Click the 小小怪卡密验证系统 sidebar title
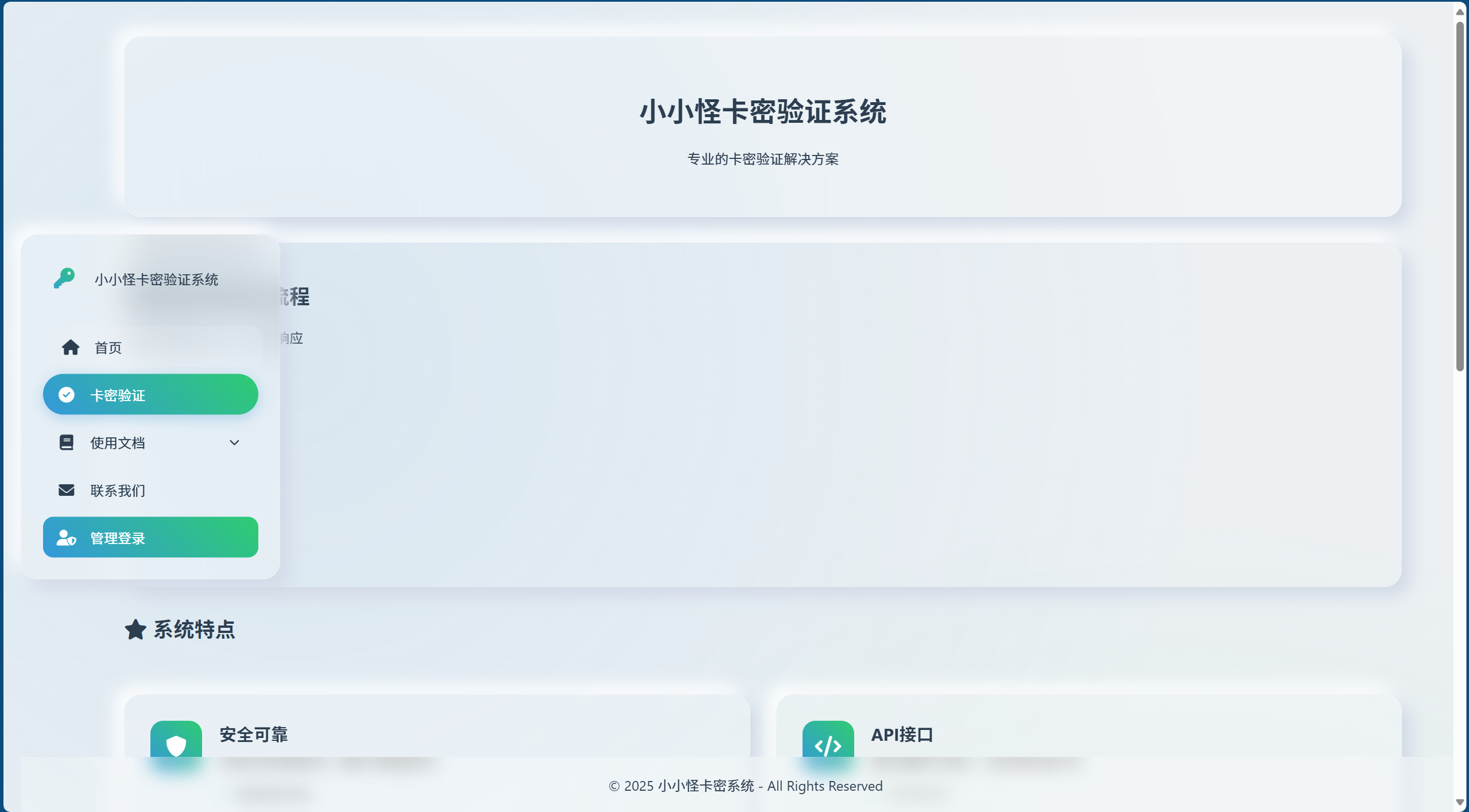 click(x=156, y=279)
